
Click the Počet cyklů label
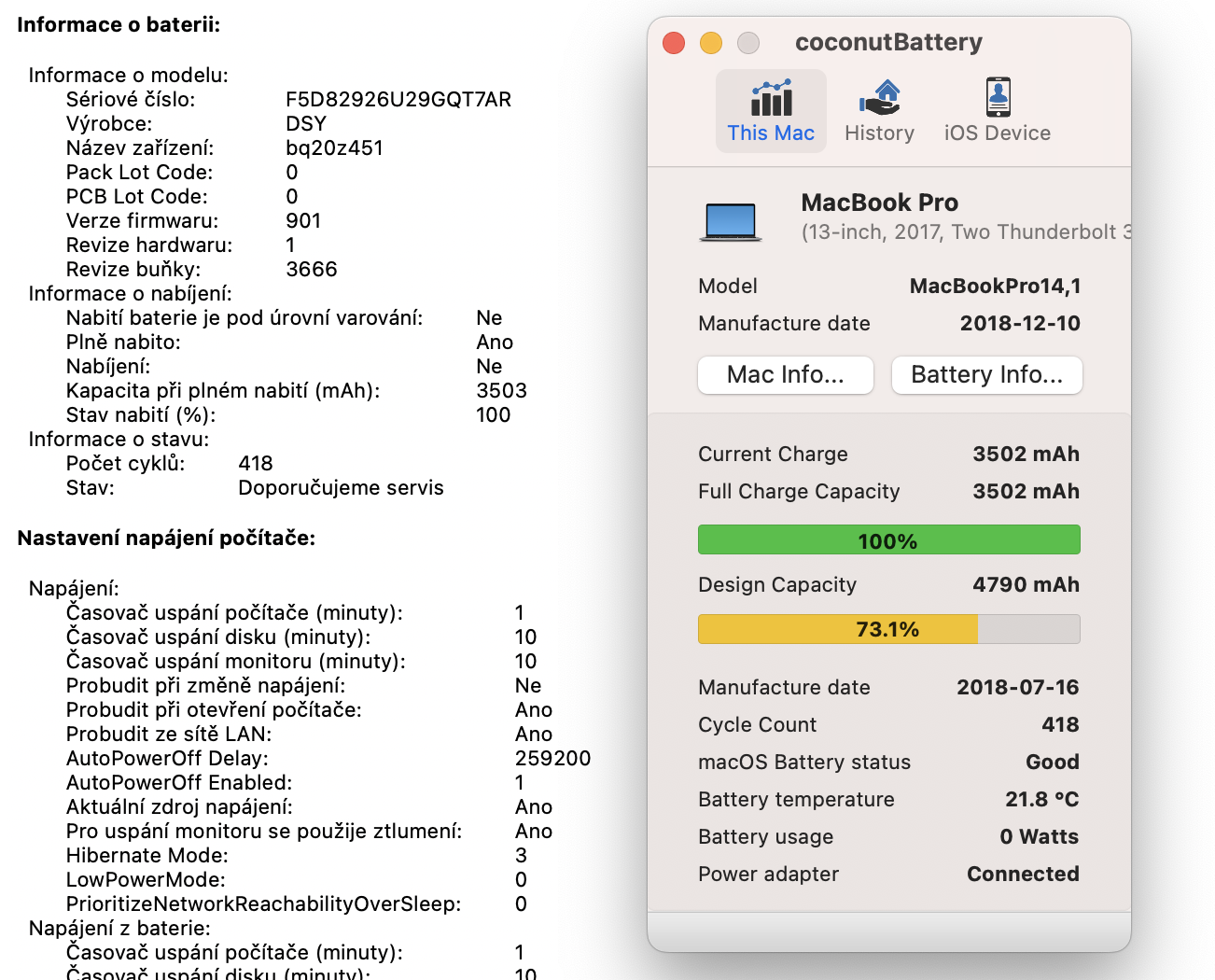(125, 464)
